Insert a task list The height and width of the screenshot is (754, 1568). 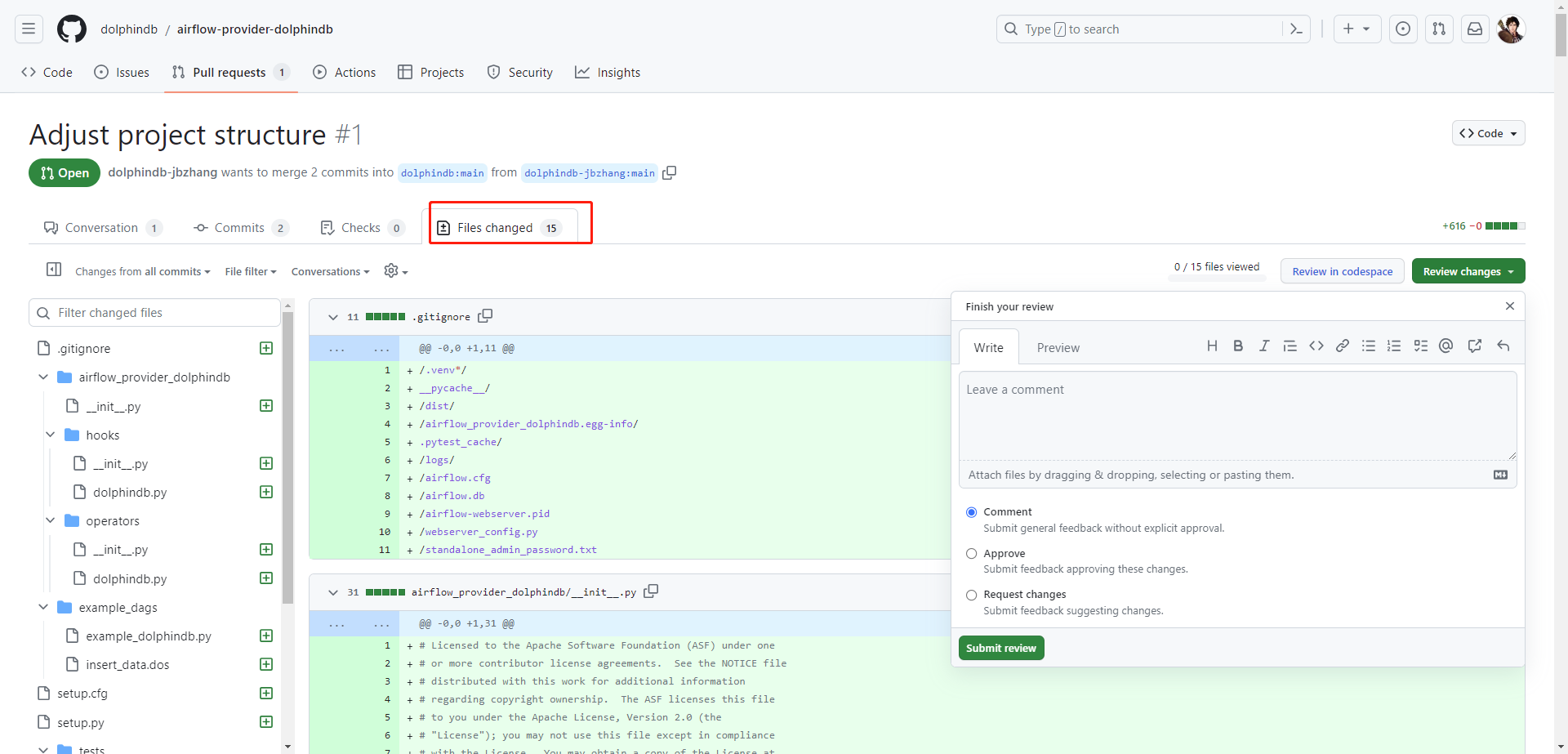(1421, 346)
